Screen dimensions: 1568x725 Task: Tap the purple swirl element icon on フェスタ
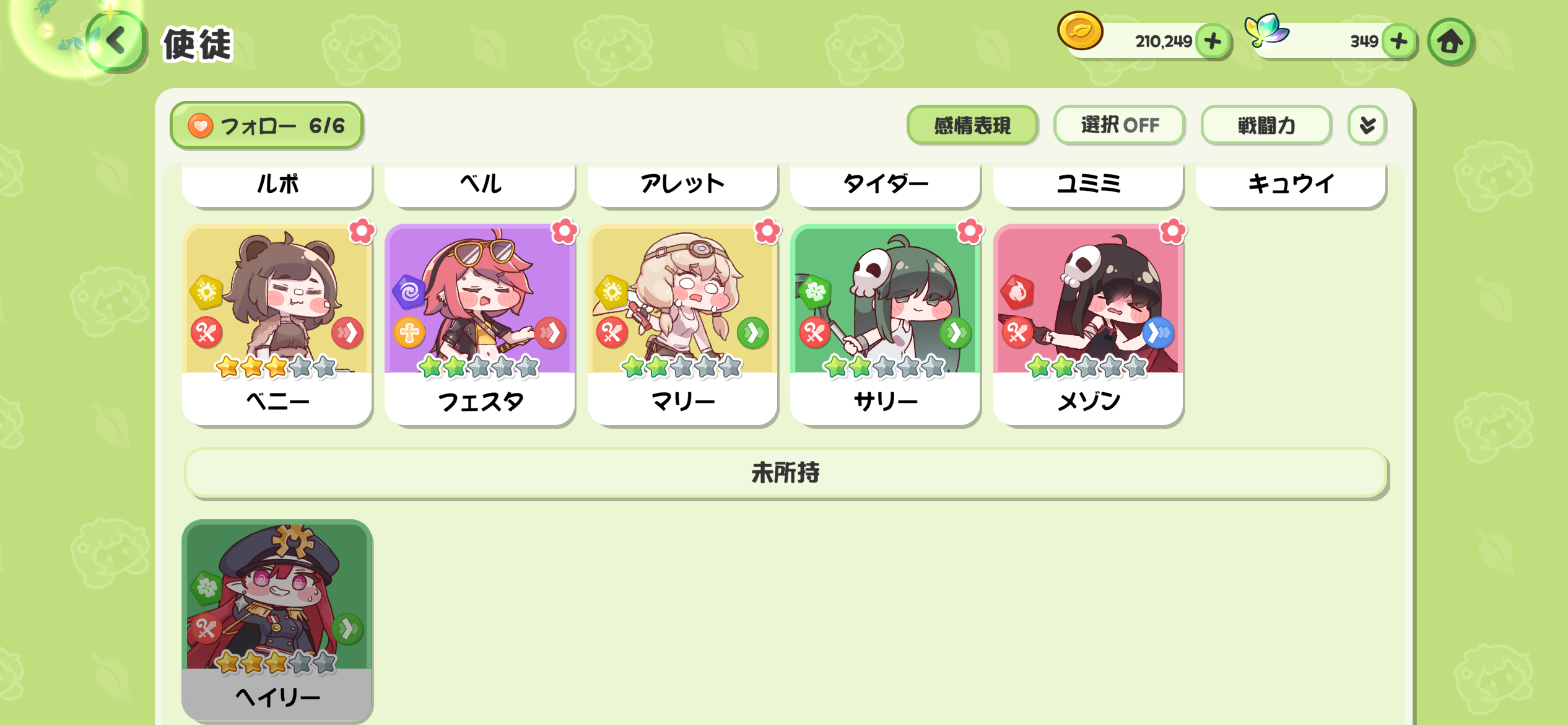pos(409,291)
